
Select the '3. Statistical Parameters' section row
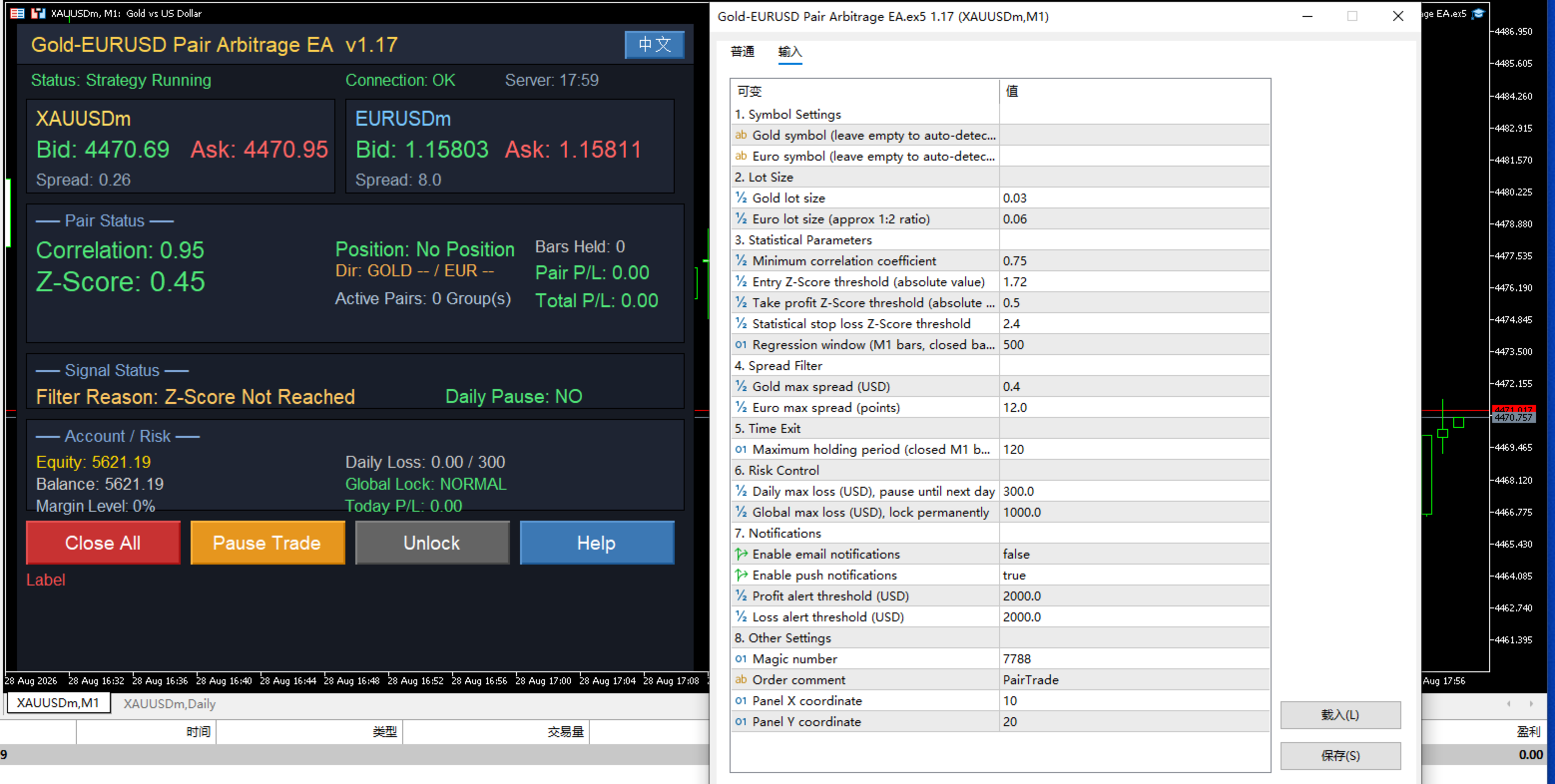point(1000,239)
